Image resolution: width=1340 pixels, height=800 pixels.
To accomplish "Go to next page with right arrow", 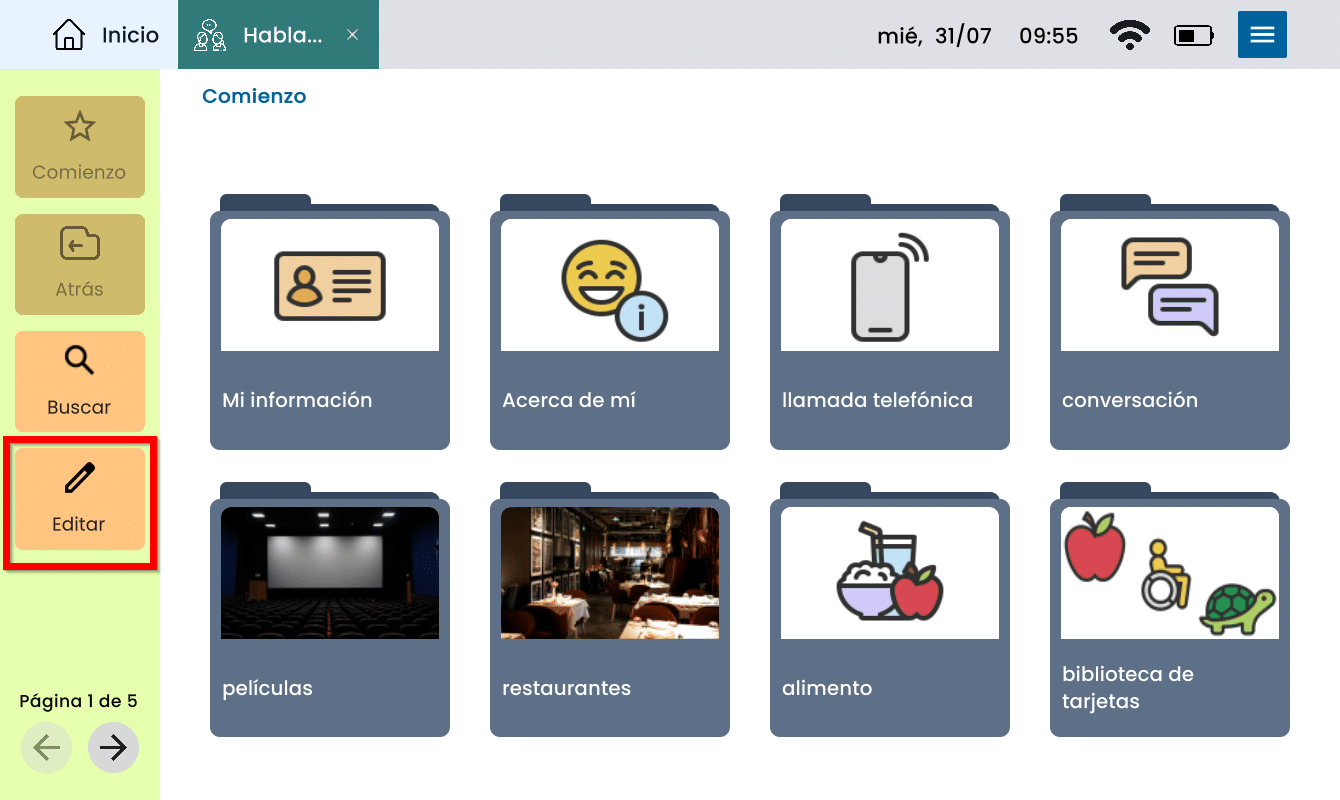I will click(113, 747).
